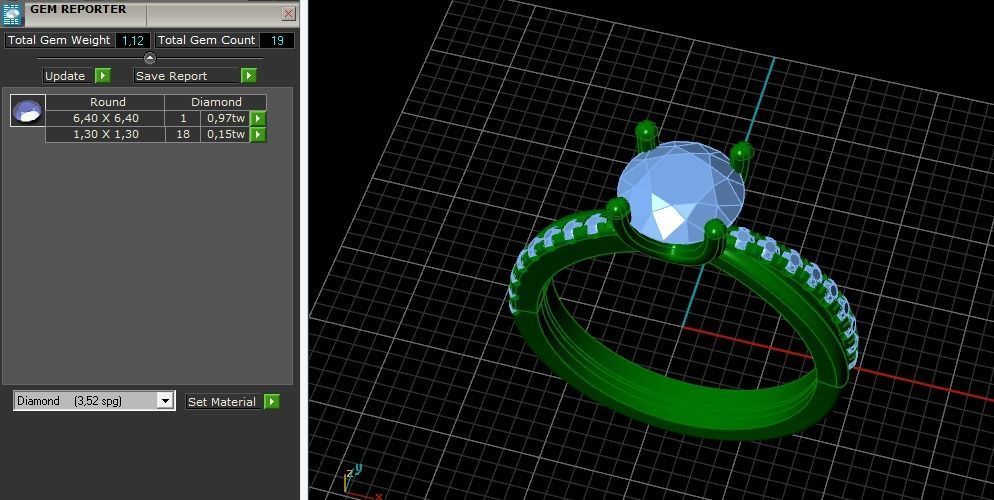The image size is (994, 500).
Task: Click the Set Material button
Action: (x=224, y=402)
